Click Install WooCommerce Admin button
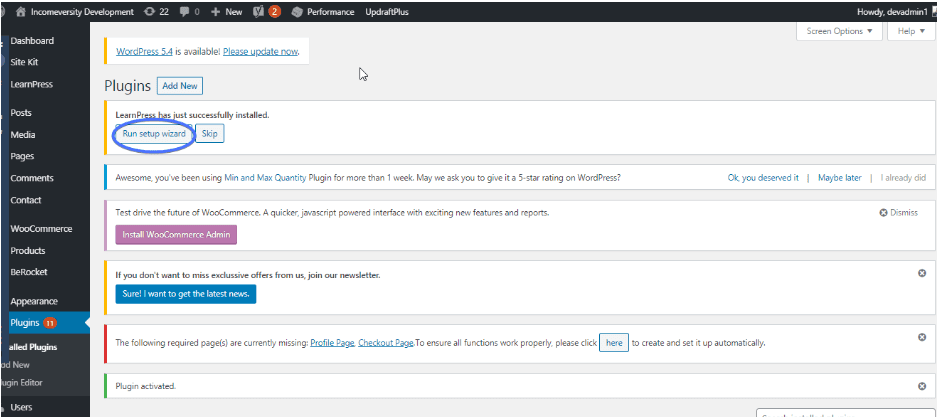The height and width of the screenshot is (418, 941). tap(176, 234)
